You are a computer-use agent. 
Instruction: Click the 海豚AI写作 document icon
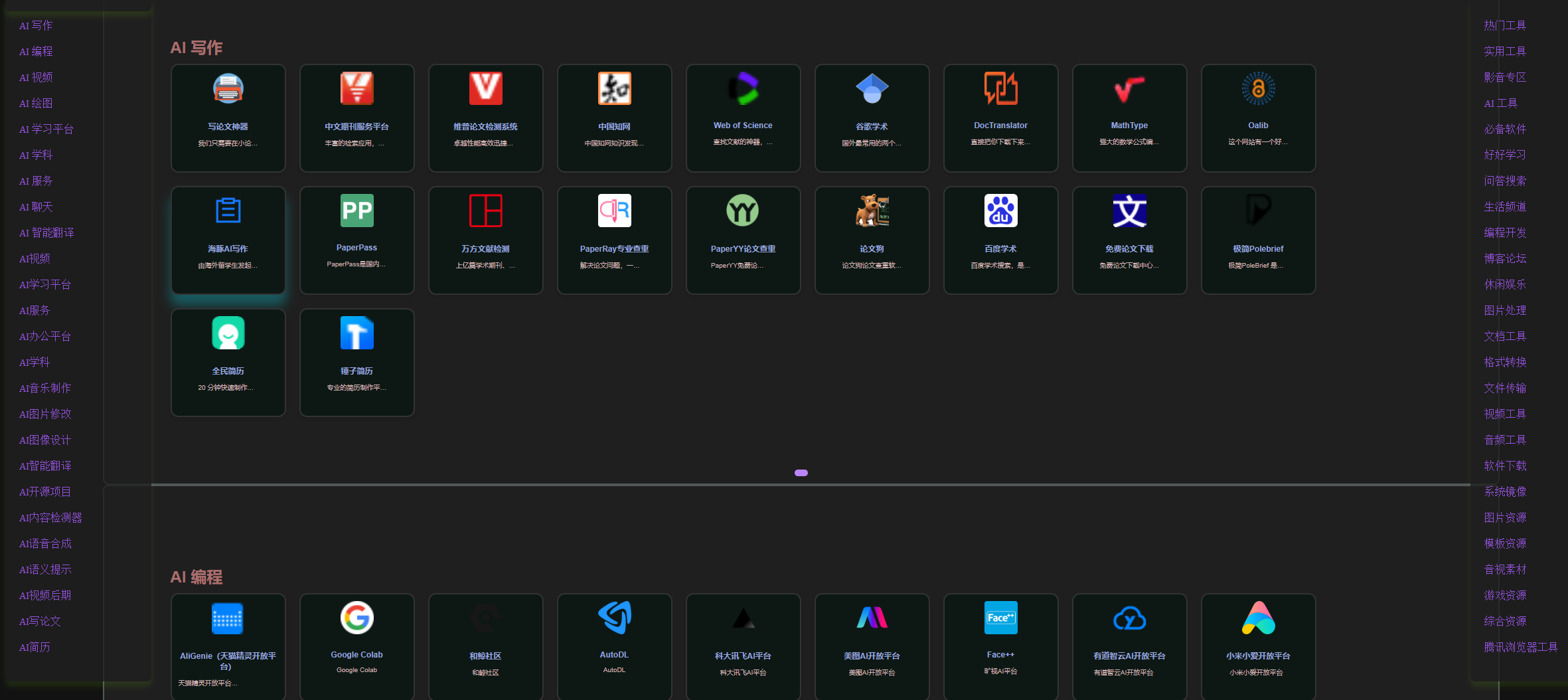pyautogui.click(x=228, y=211)
